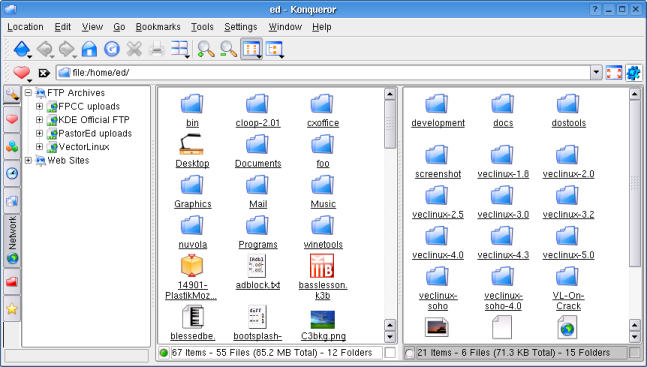Click the Home toolbar icon
The width and height of the screenshot is (647, 367).
[x=89, y=49]
